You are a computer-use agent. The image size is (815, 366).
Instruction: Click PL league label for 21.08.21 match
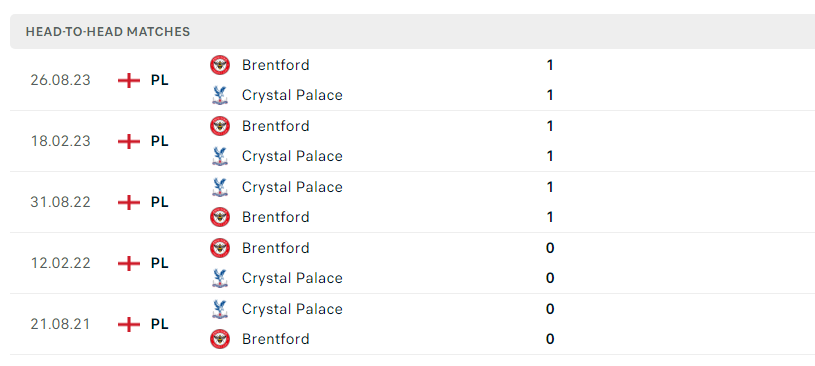(x=160, y=324)
